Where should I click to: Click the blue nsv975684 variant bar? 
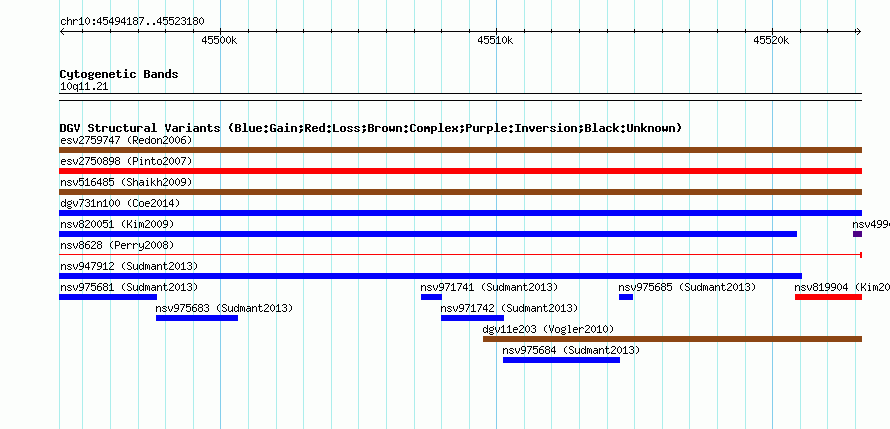coord(561,360)
